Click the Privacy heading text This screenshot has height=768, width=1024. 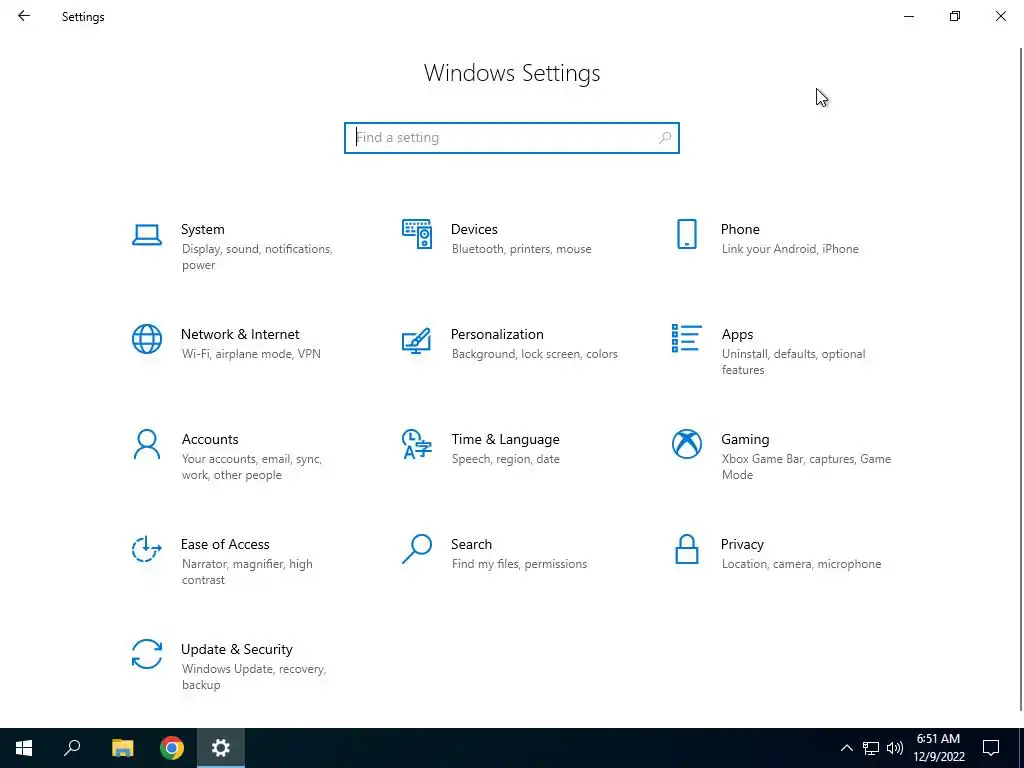742,545
